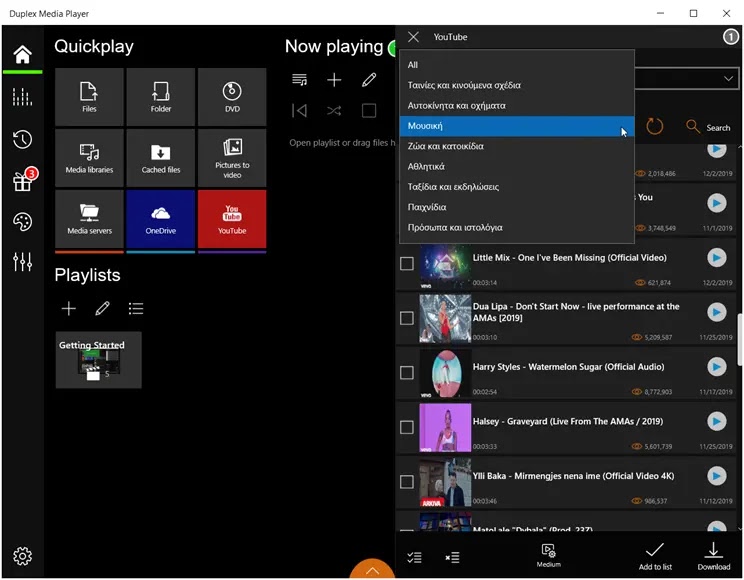
Task: Add items to Now playing list
Action: 334,80
